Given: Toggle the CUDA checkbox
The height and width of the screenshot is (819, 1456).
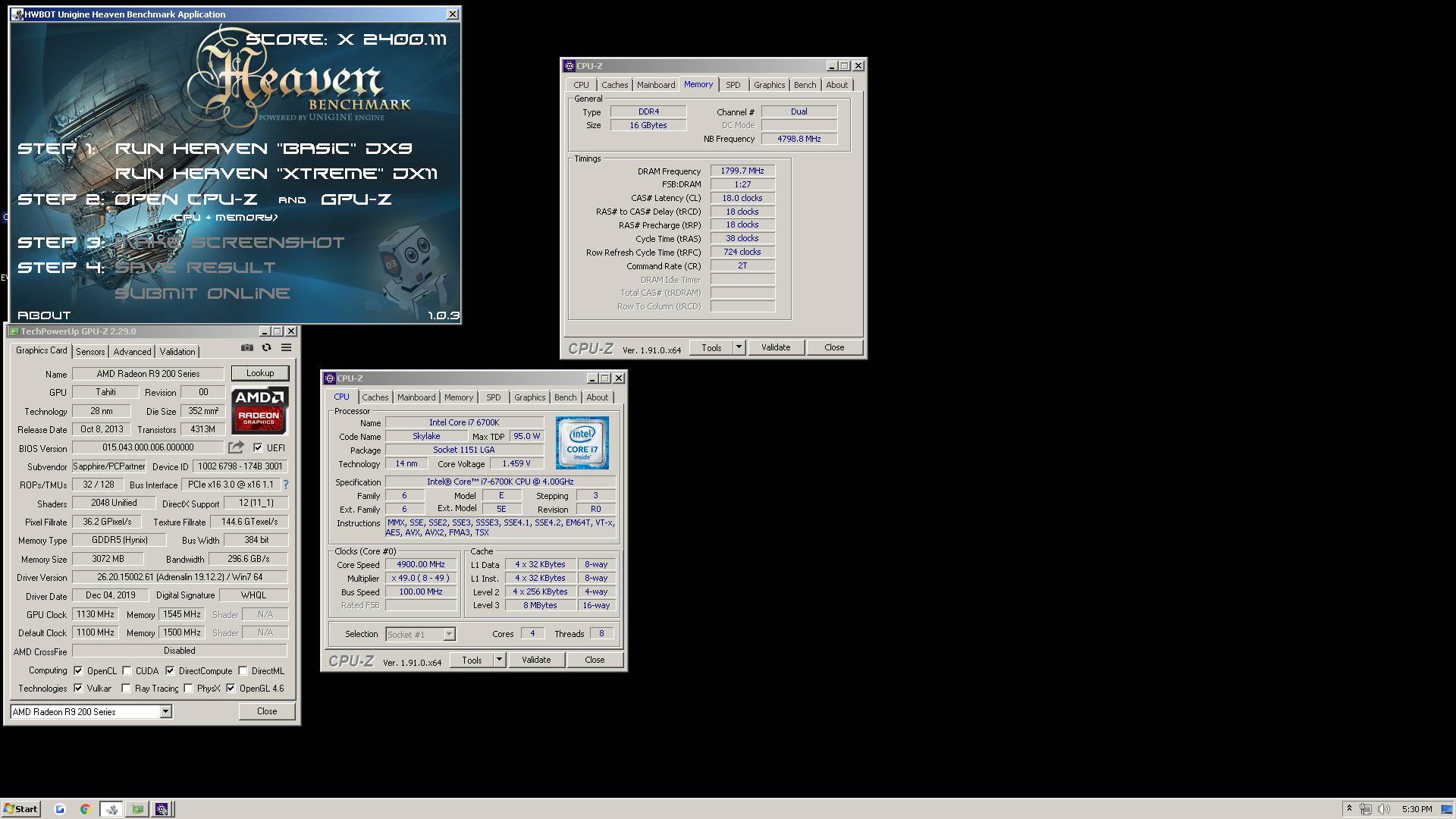Looking at the screenshot, I should coord(127,671).
